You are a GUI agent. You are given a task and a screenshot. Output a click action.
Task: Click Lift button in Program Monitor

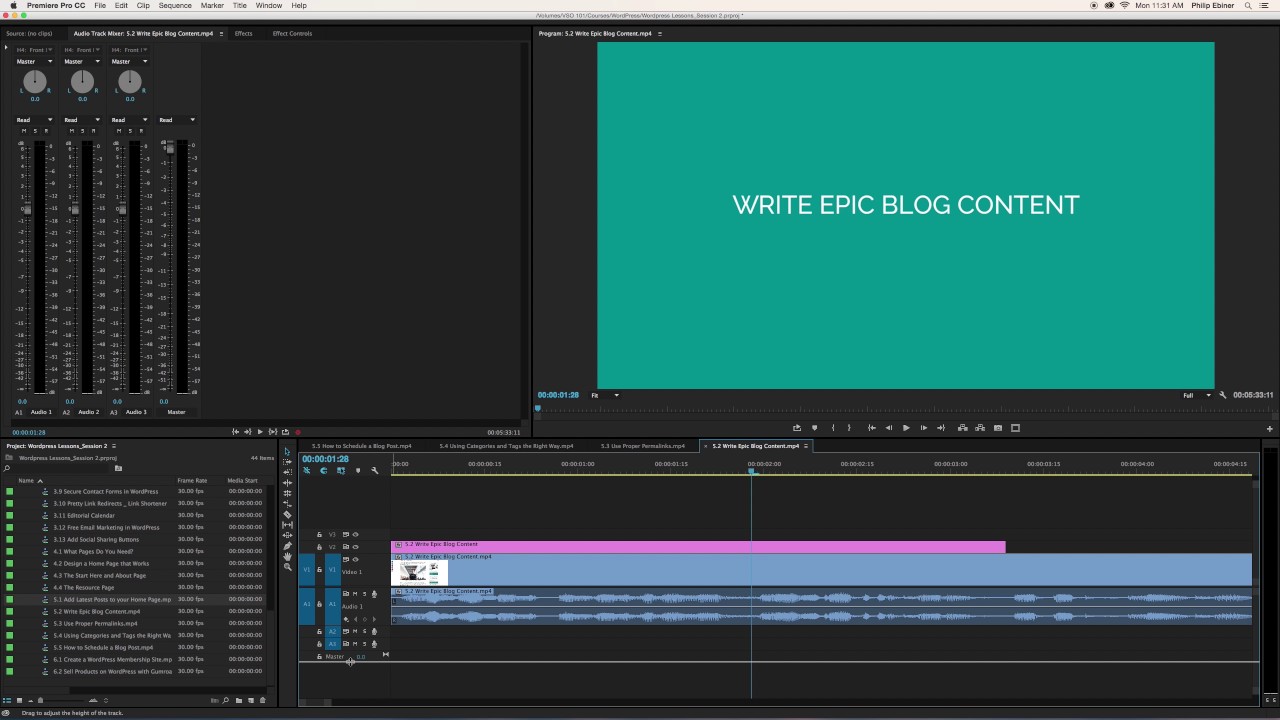pos(963,428)
